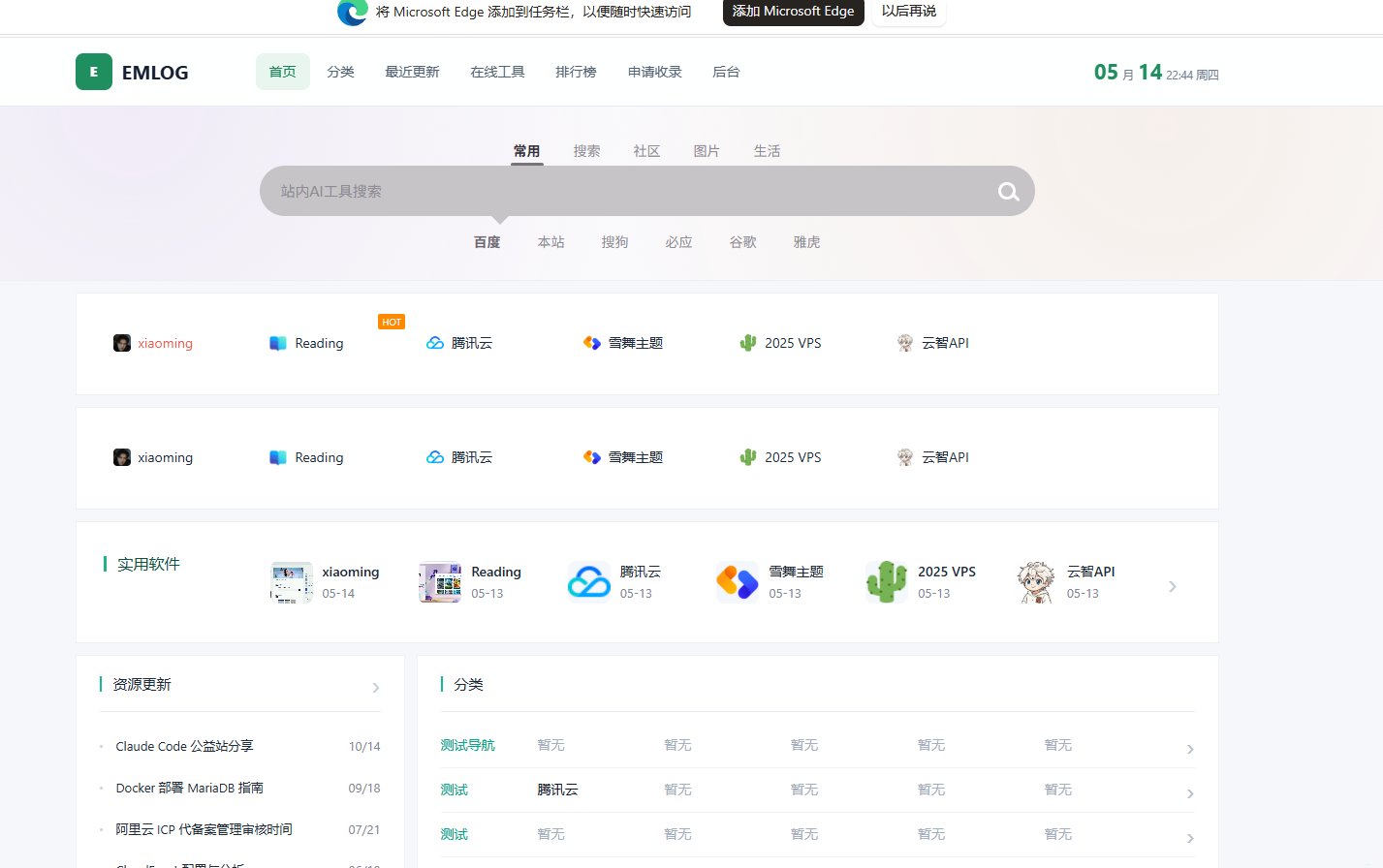Click large 腾讯云 icon in 实用软件
This screenshot has height=868, width=1383.
click(x=589, y=582)
